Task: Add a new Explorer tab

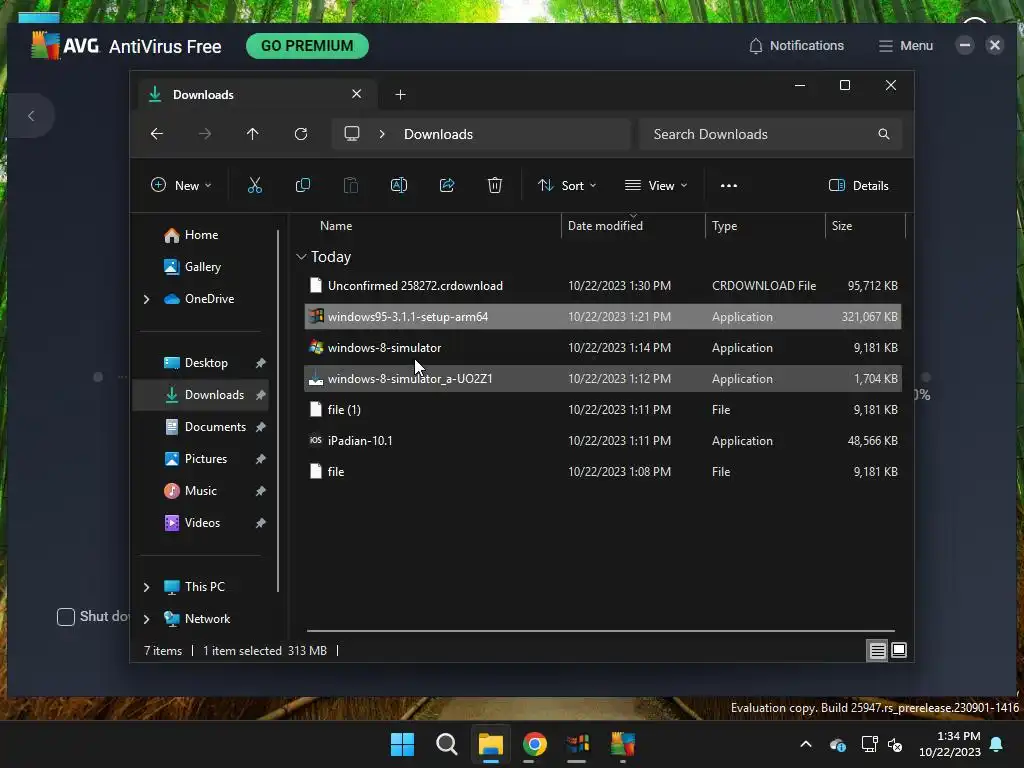Action: click(400, 95)
